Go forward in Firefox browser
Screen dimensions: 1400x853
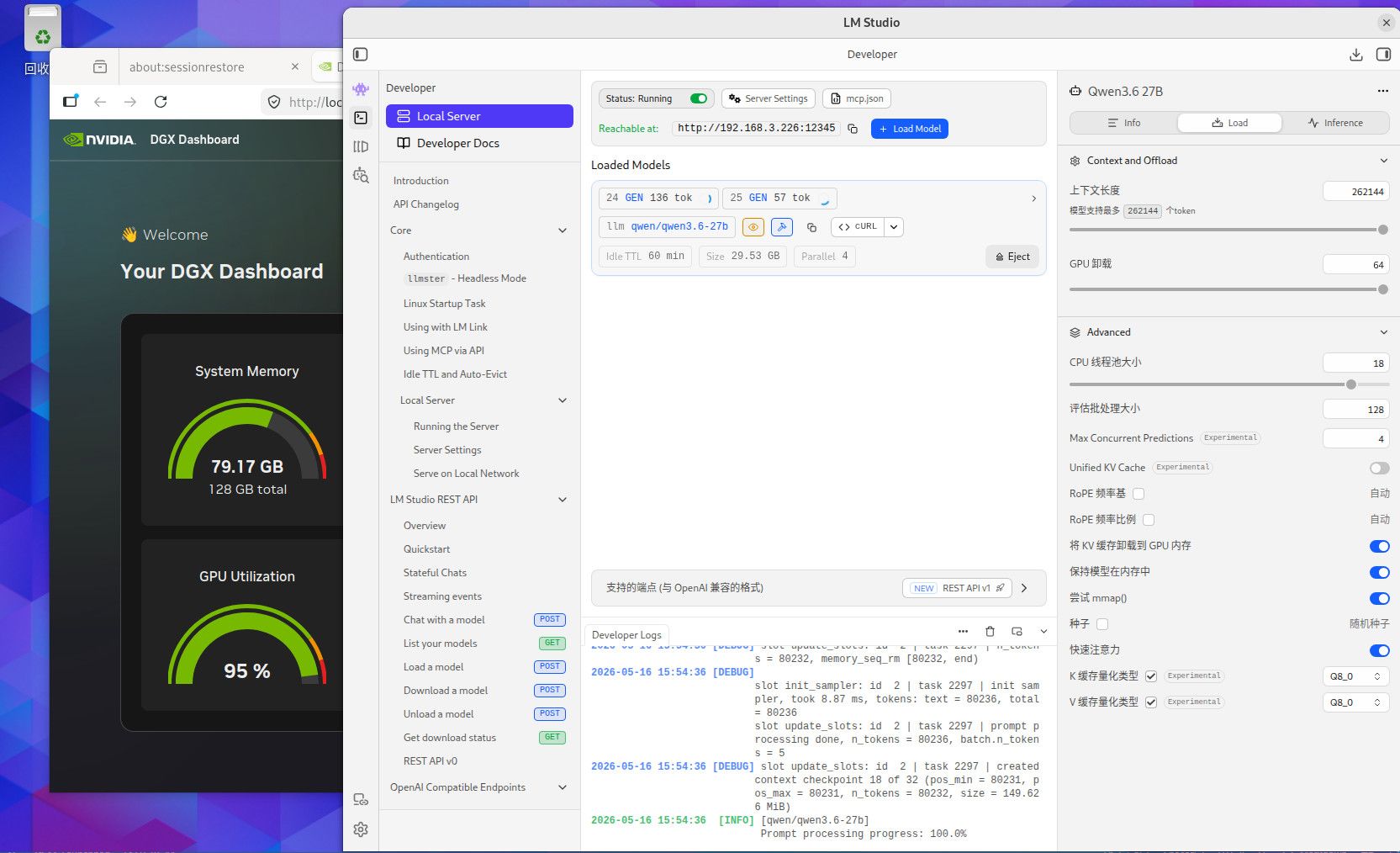coord(130,102)
